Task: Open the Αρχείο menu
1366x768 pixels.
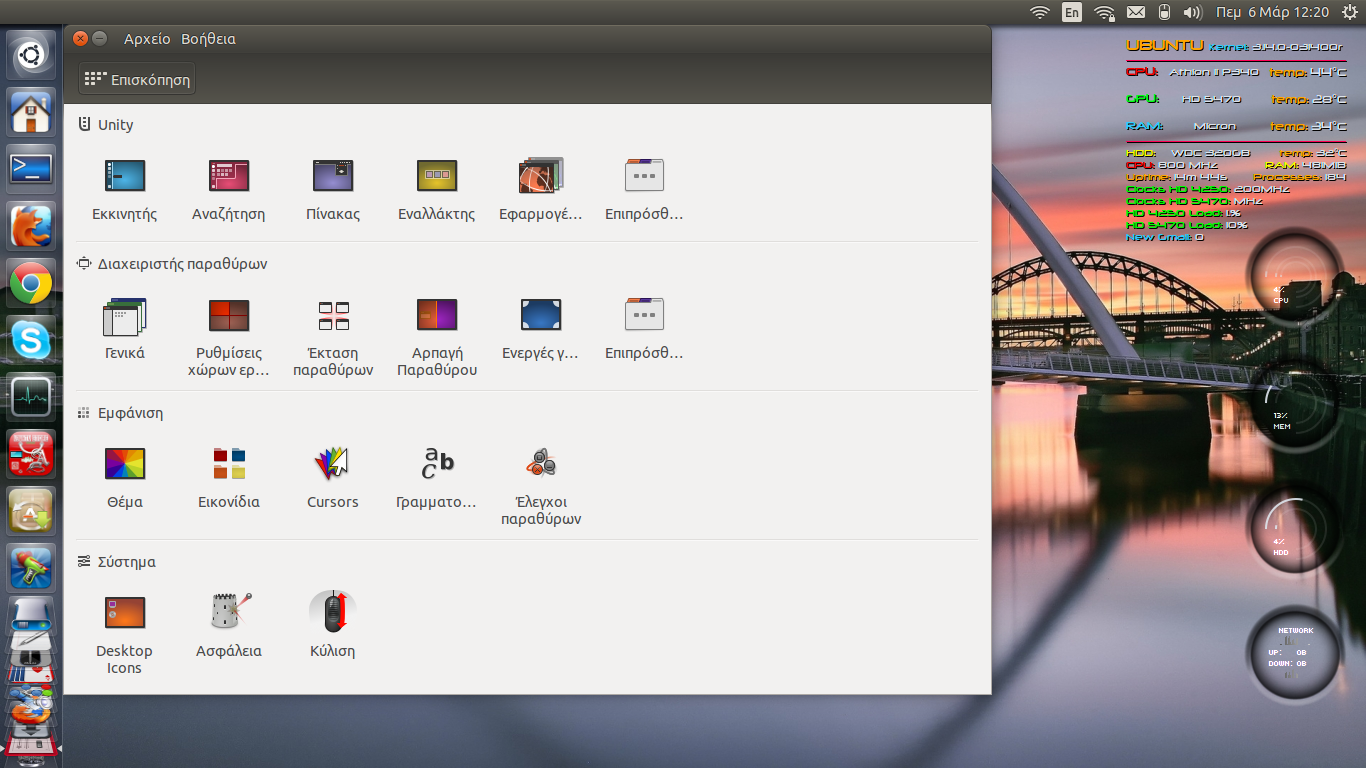Action: [x=147, y=39]
